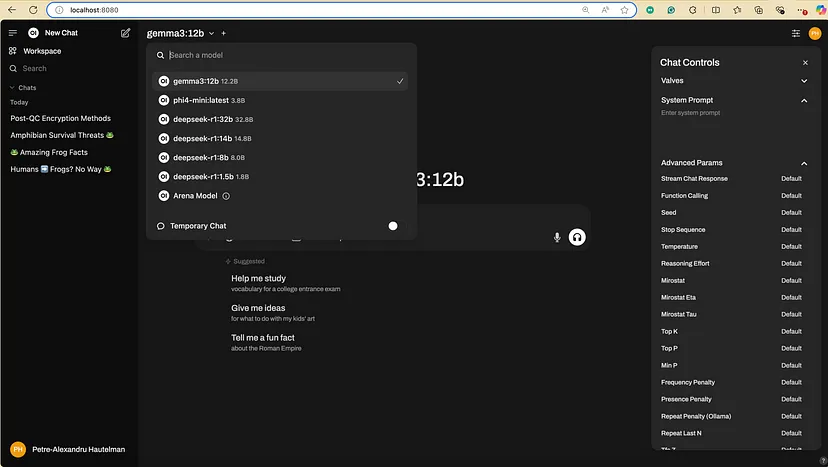Start a call with the headphones button
The height and width of the screenshot is (467, 828).
coord(577,237)
